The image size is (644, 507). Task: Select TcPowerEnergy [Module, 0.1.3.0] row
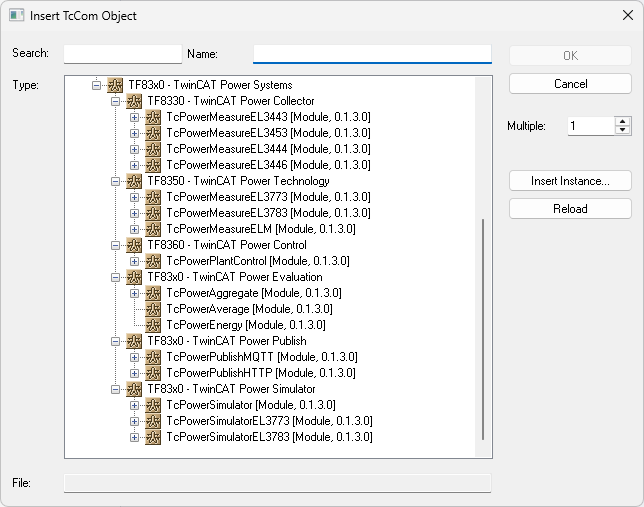[246, 325]
